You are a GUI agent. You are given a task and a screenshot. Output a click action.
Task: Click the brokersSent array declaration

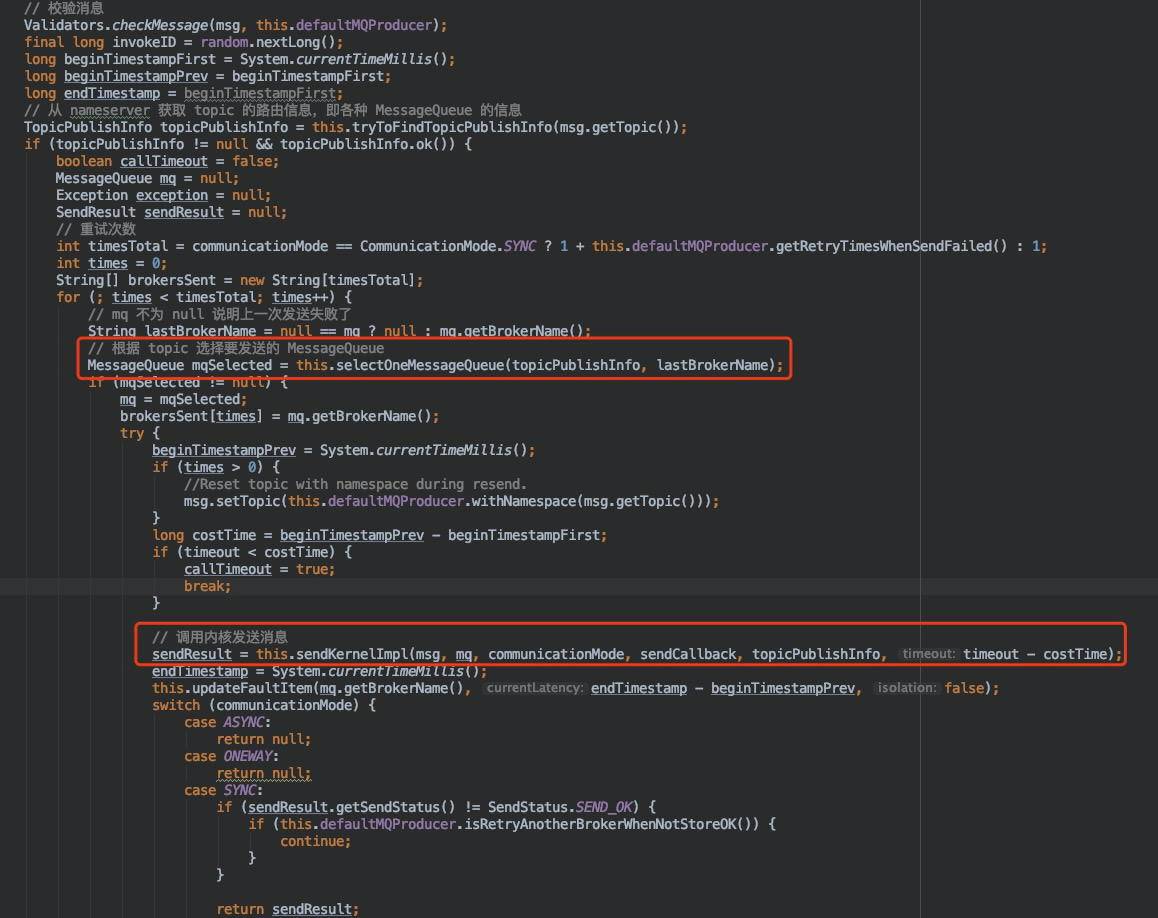coord(239,280)
